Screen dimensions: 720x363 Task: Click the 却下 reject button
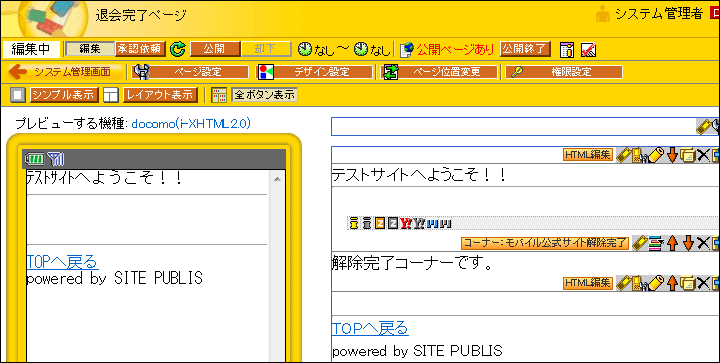point(266,49)
